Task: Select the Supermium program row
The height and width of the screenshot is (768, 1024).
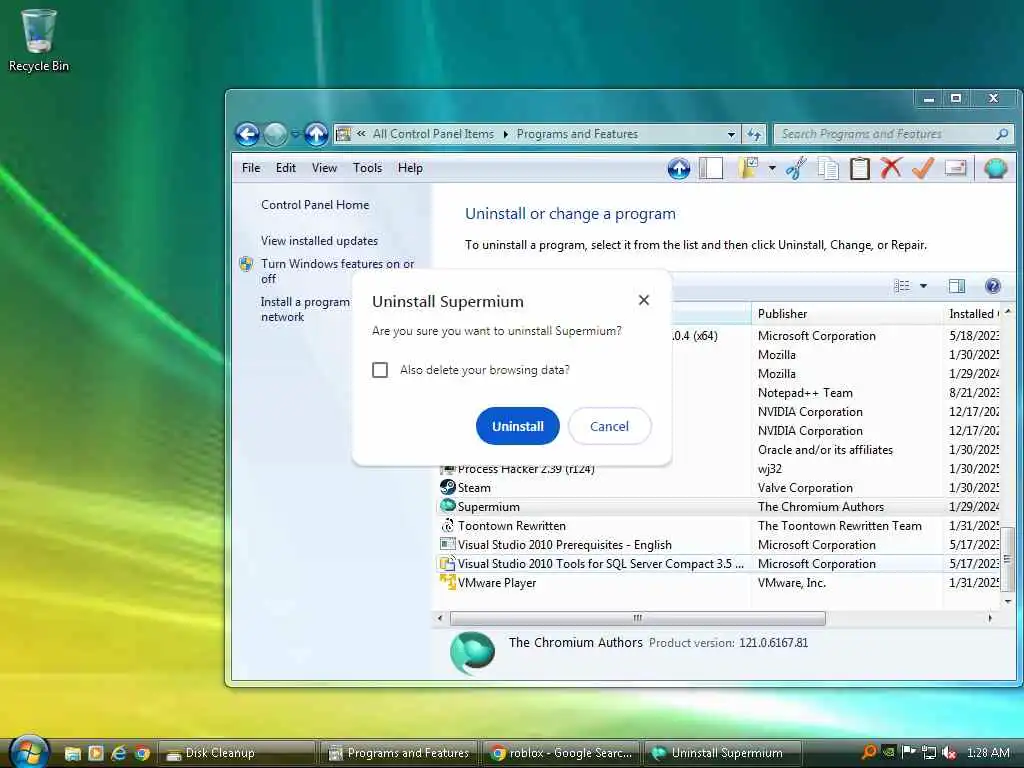Action: [718, 507]
